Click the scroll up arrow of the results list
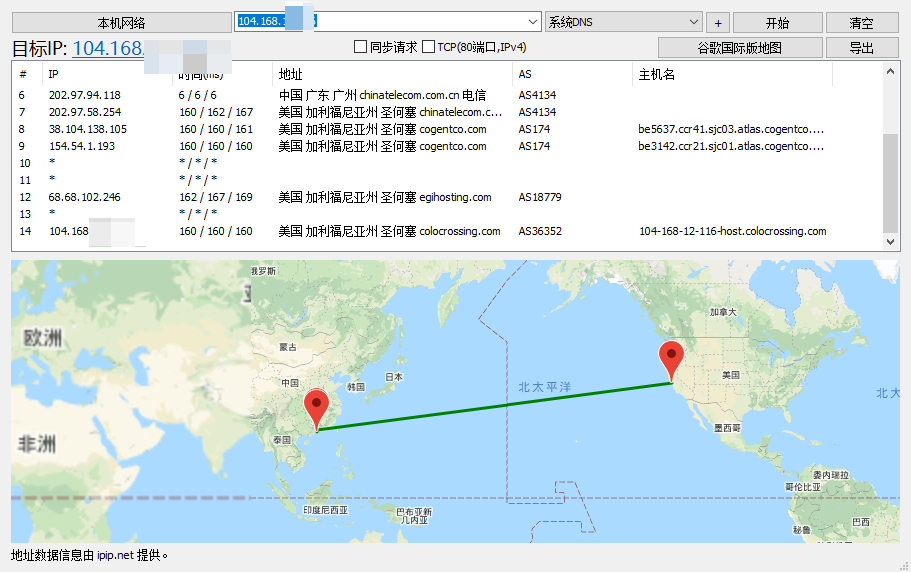 tap(890, 71)
